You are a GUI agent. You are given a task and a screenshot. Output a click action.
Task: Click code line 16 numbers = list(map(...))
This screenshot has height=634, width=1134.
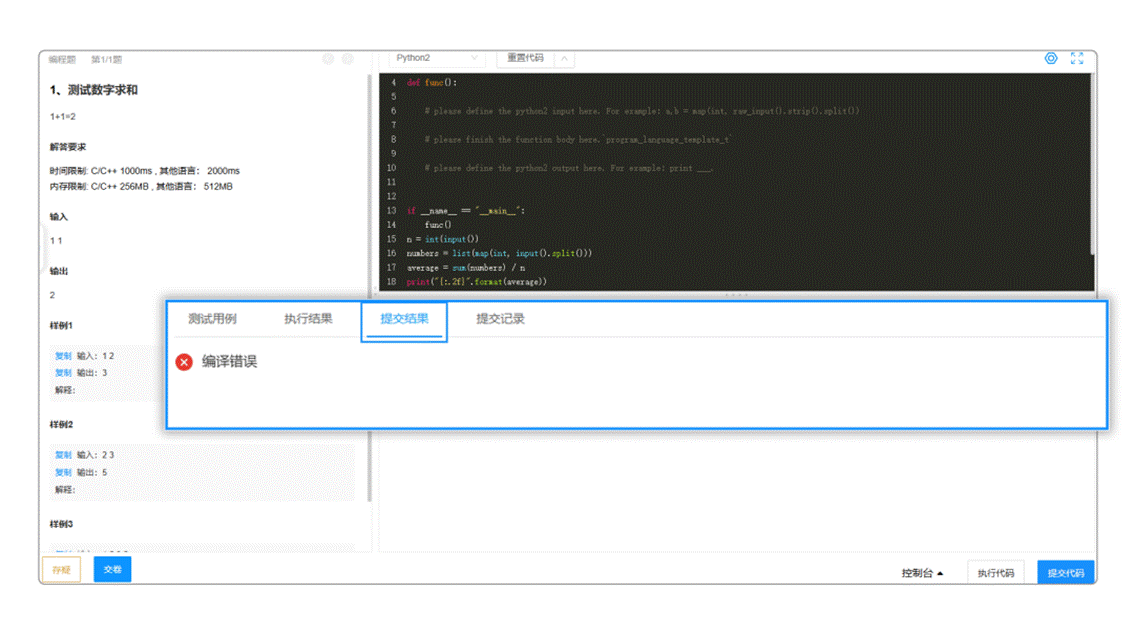(499, 253)
